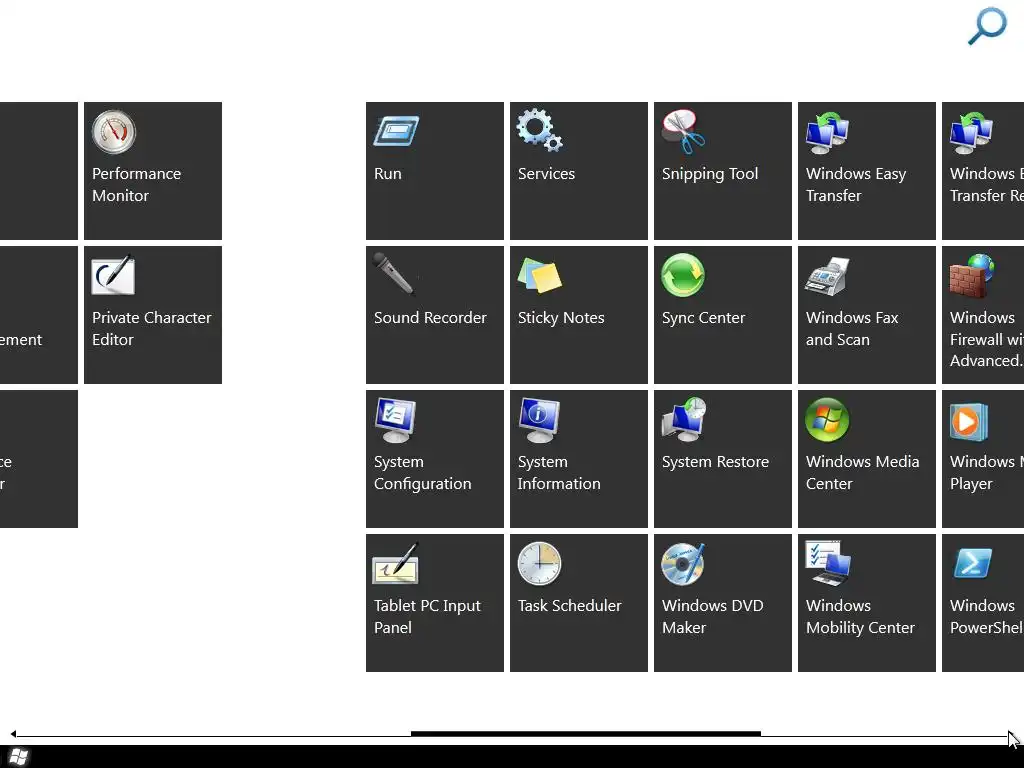Click the "Services" tile label
The width and height of the screenshot is (1024, 768).
(546, 174)
